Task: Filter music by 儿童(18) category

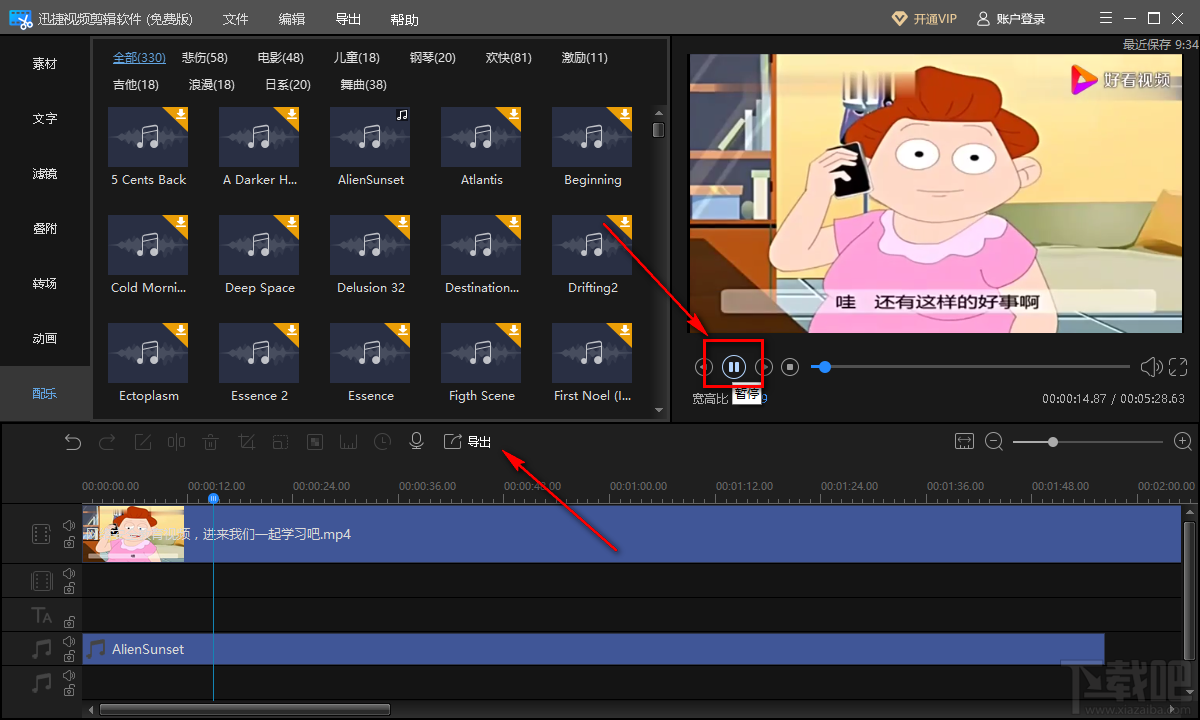Action: click(357, 58)
